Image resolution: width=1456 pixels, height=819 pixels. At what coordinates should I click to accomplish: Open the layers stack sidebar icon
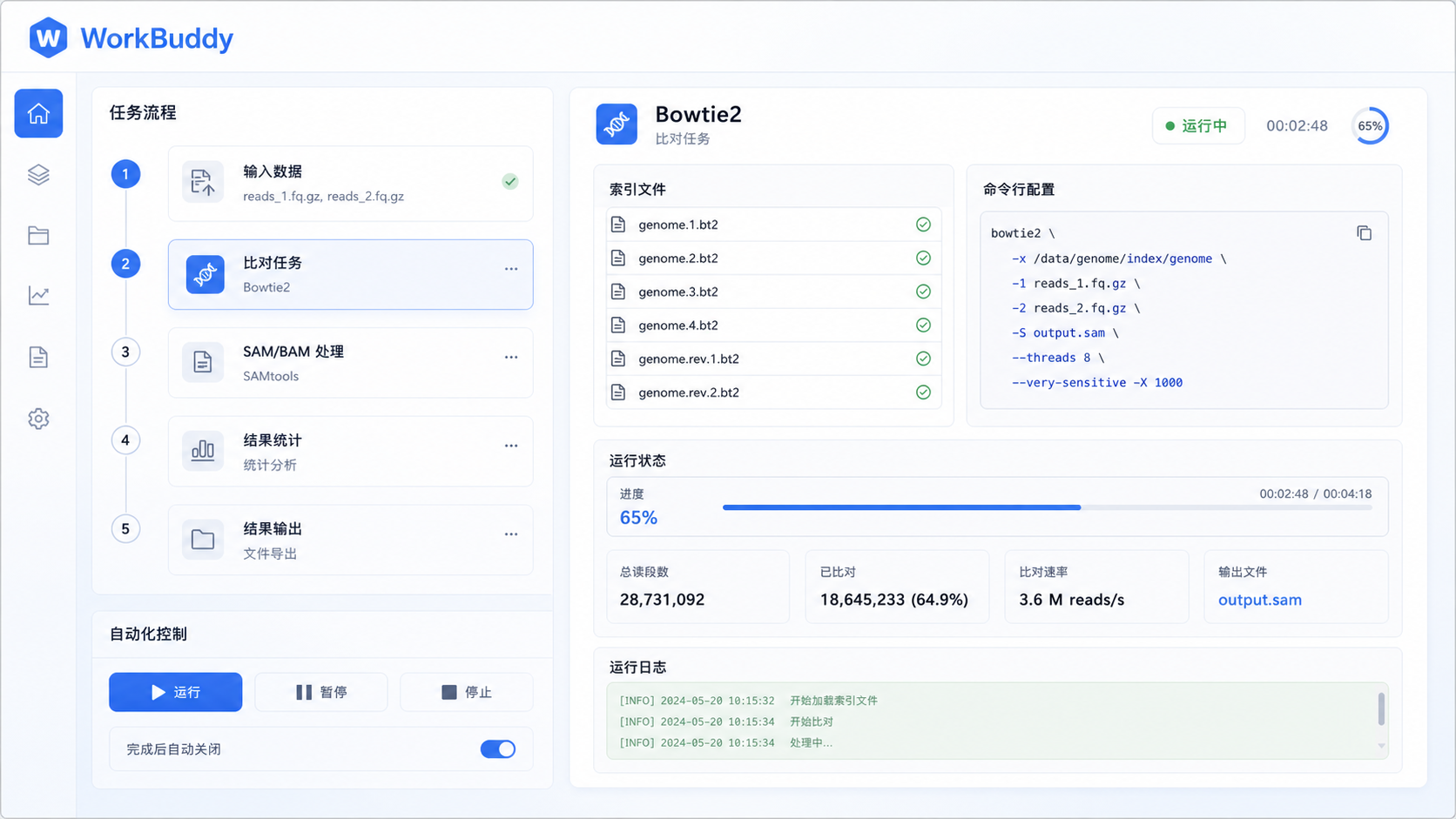38,175
